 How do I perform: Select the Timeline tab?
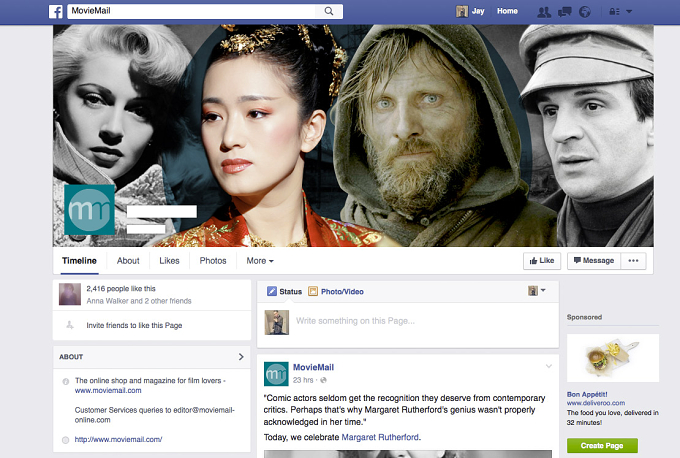[79, 261]
